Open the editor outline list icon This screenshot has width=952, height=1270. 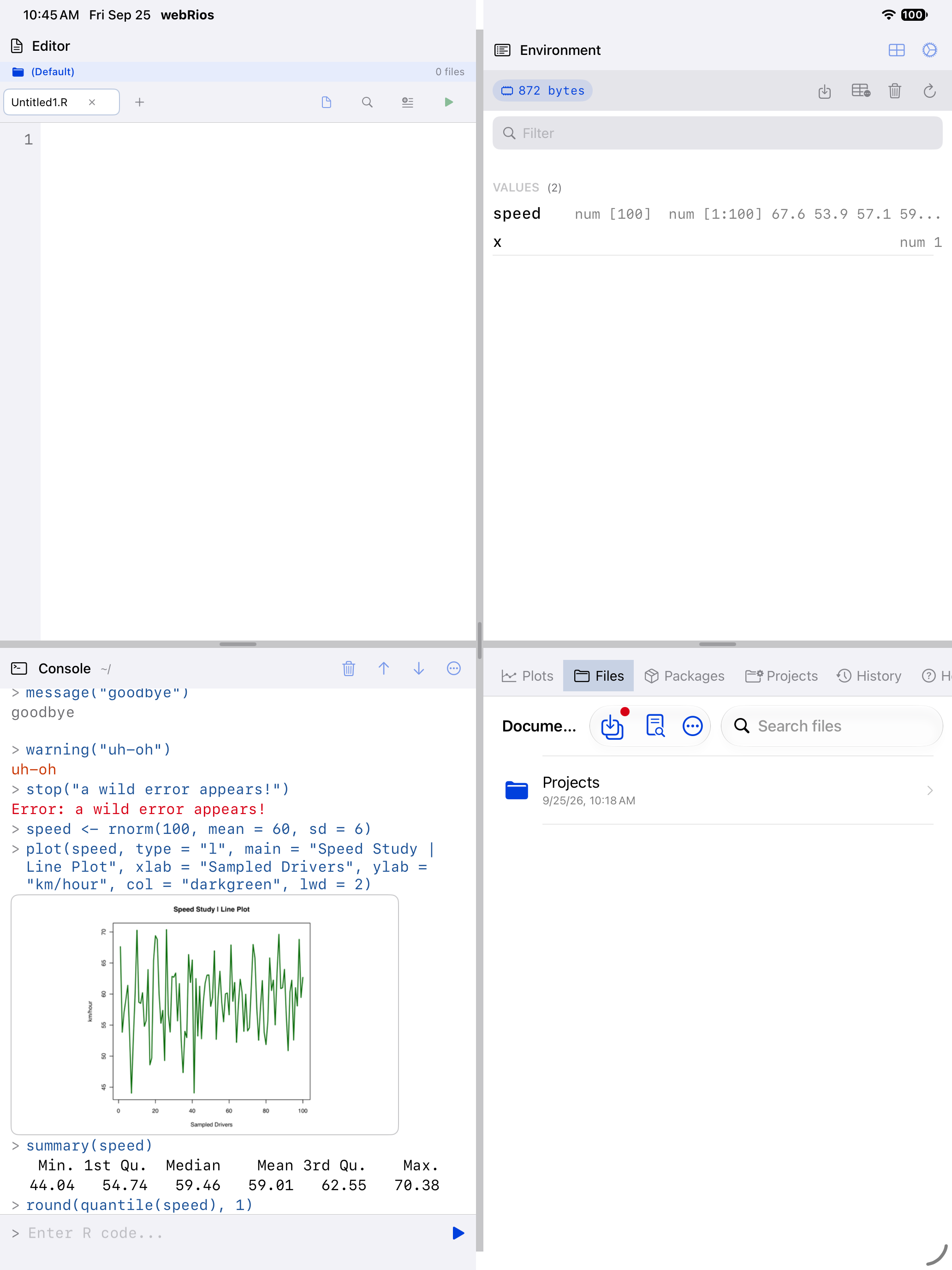click(407, 102)
